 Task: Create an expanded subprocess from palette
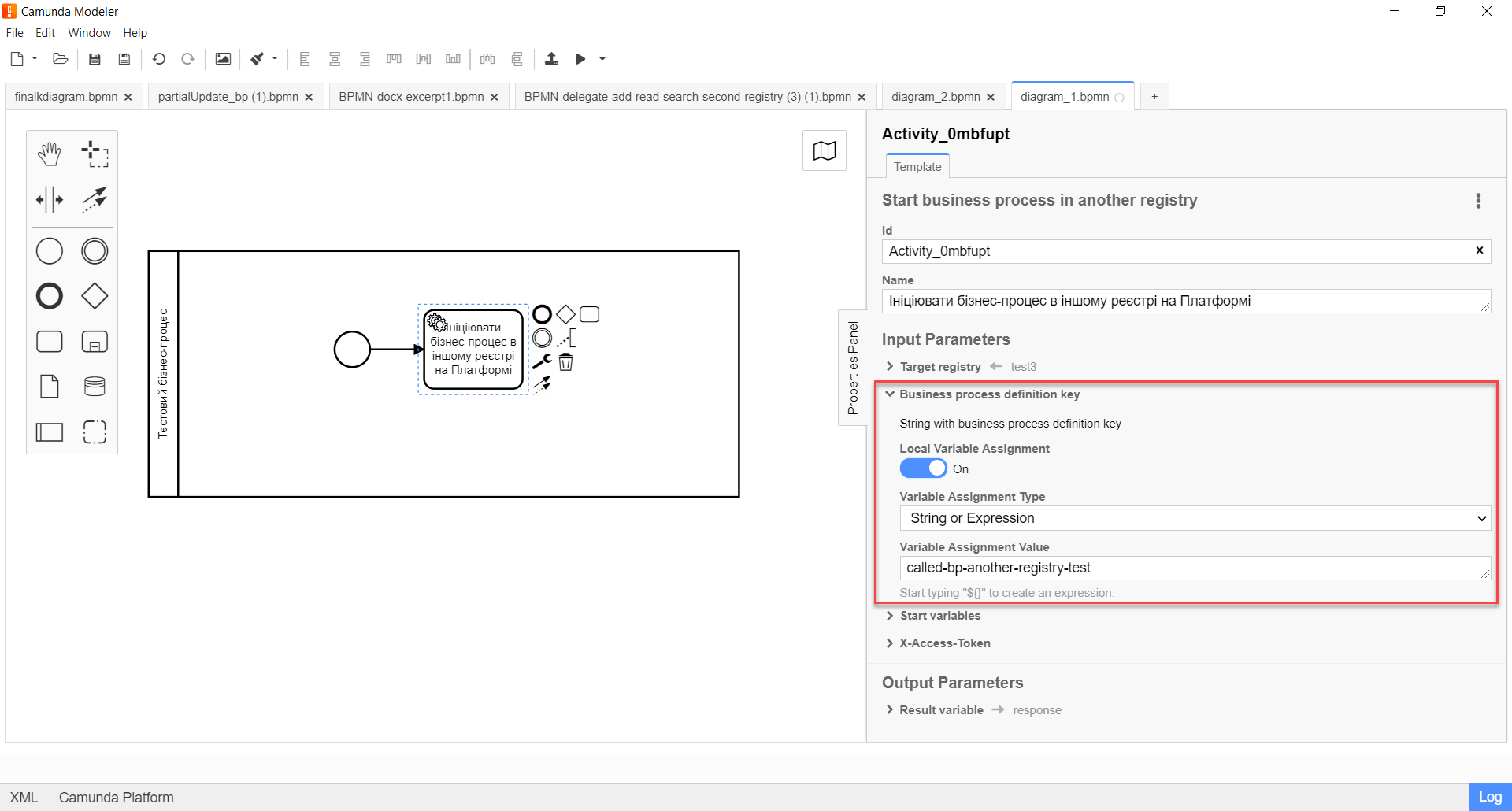[x=94, y=342]
